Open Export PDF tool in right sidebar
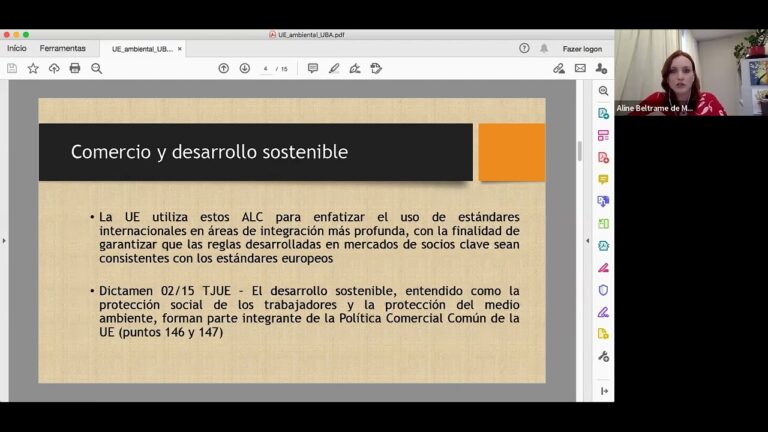 tap(603, 114)
